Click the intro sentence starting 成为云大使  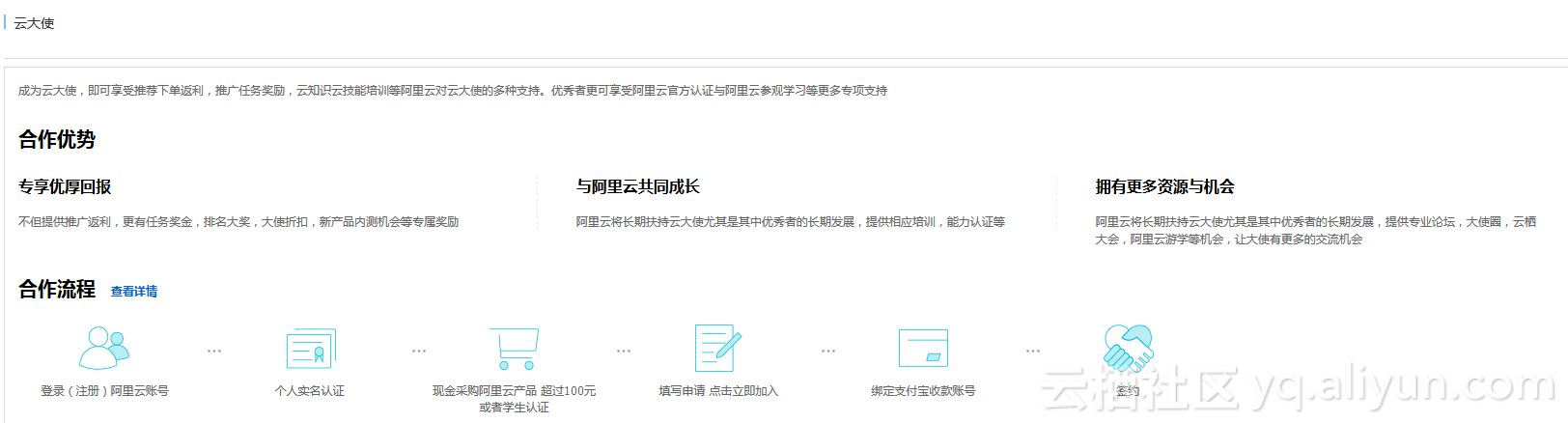click(453, 91)
